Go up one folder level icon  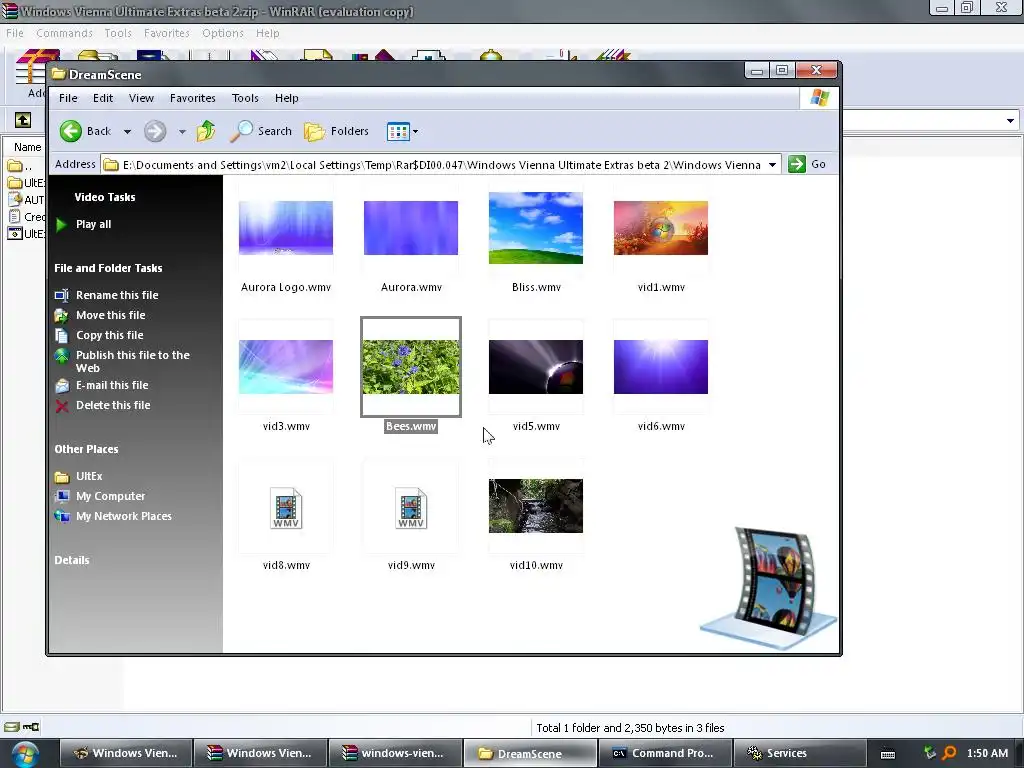tap(206, 131)
